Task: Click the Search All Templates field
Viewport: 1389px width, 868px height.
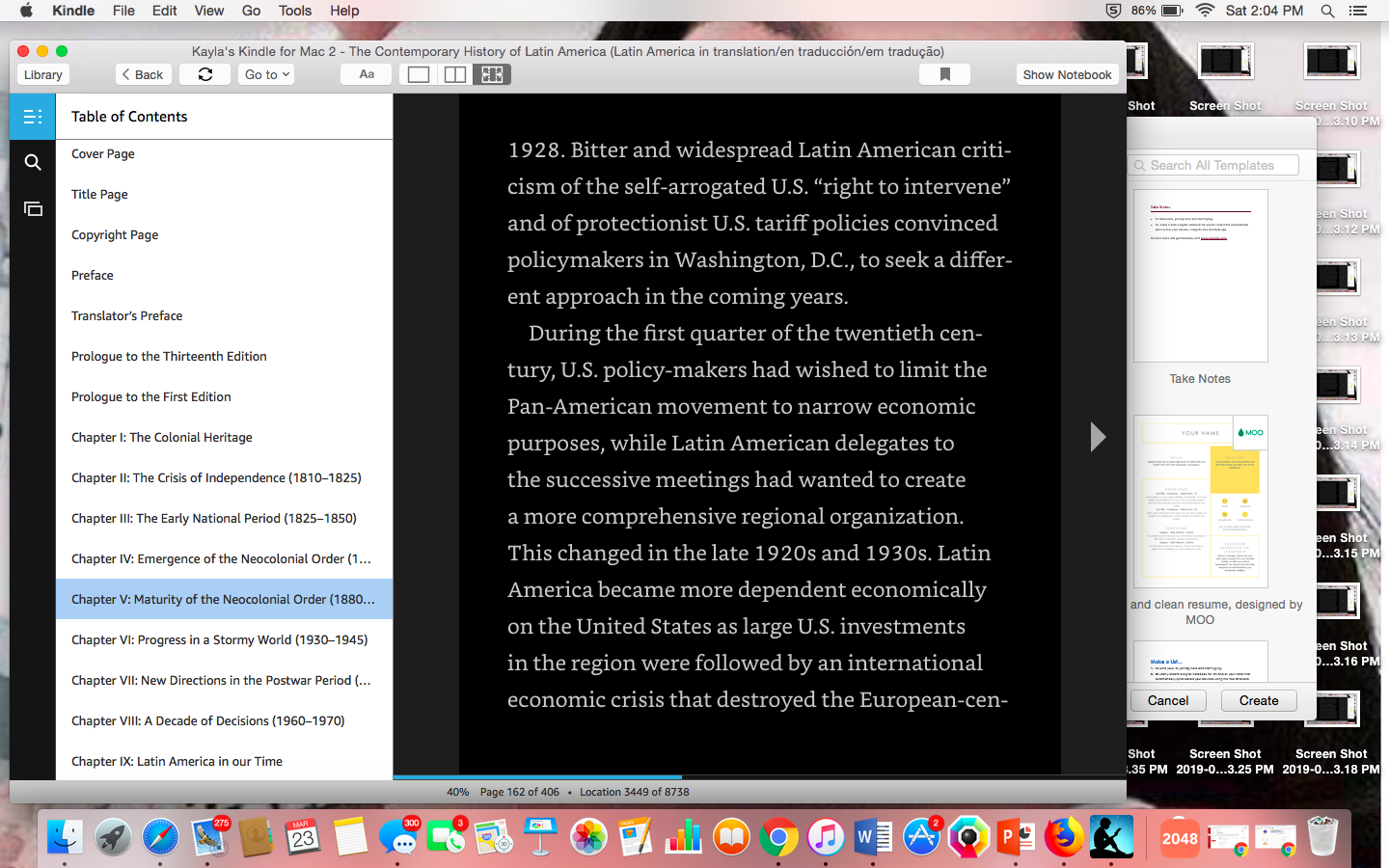Action: coord(1213,165)
